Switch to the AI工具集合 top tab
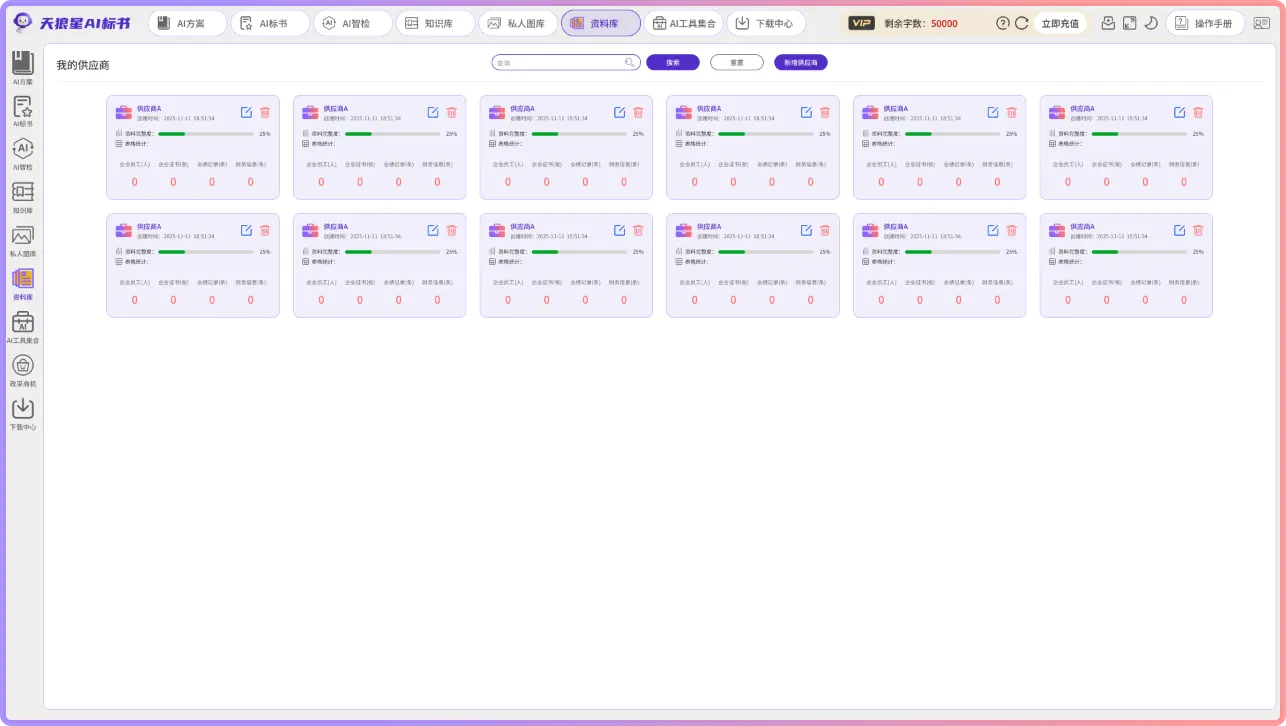1286x726 pixels. pyautogui.click(x=683, y=23)
